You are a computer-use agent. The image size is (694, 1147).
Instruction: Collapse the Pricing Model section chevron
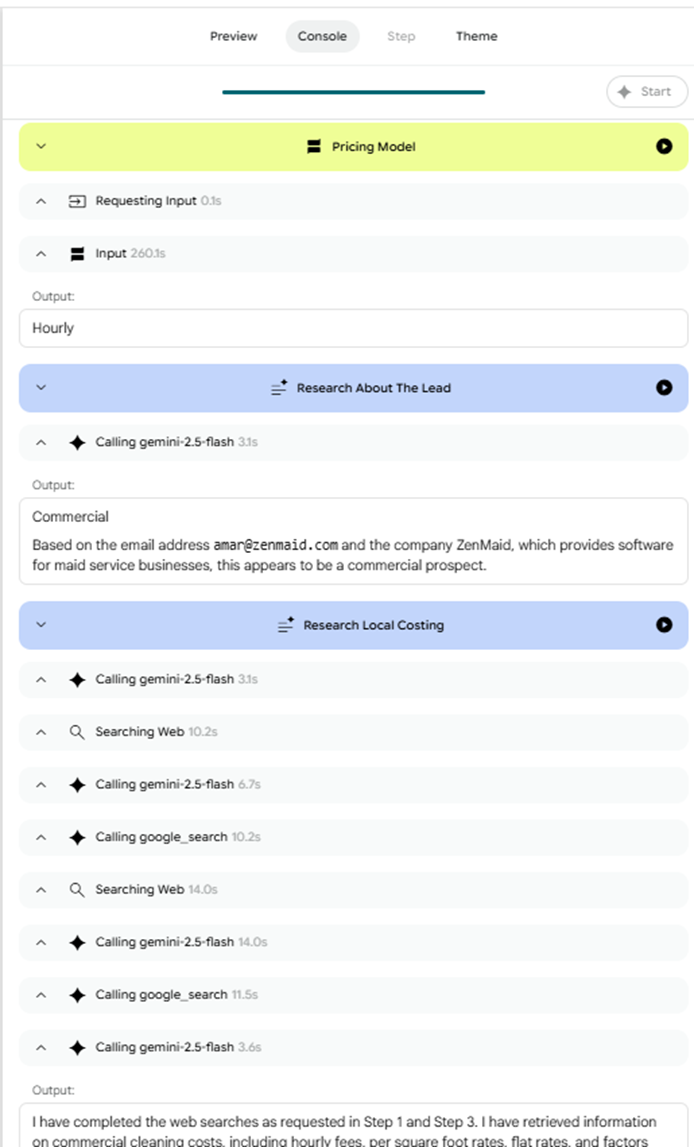coord(41,146)
